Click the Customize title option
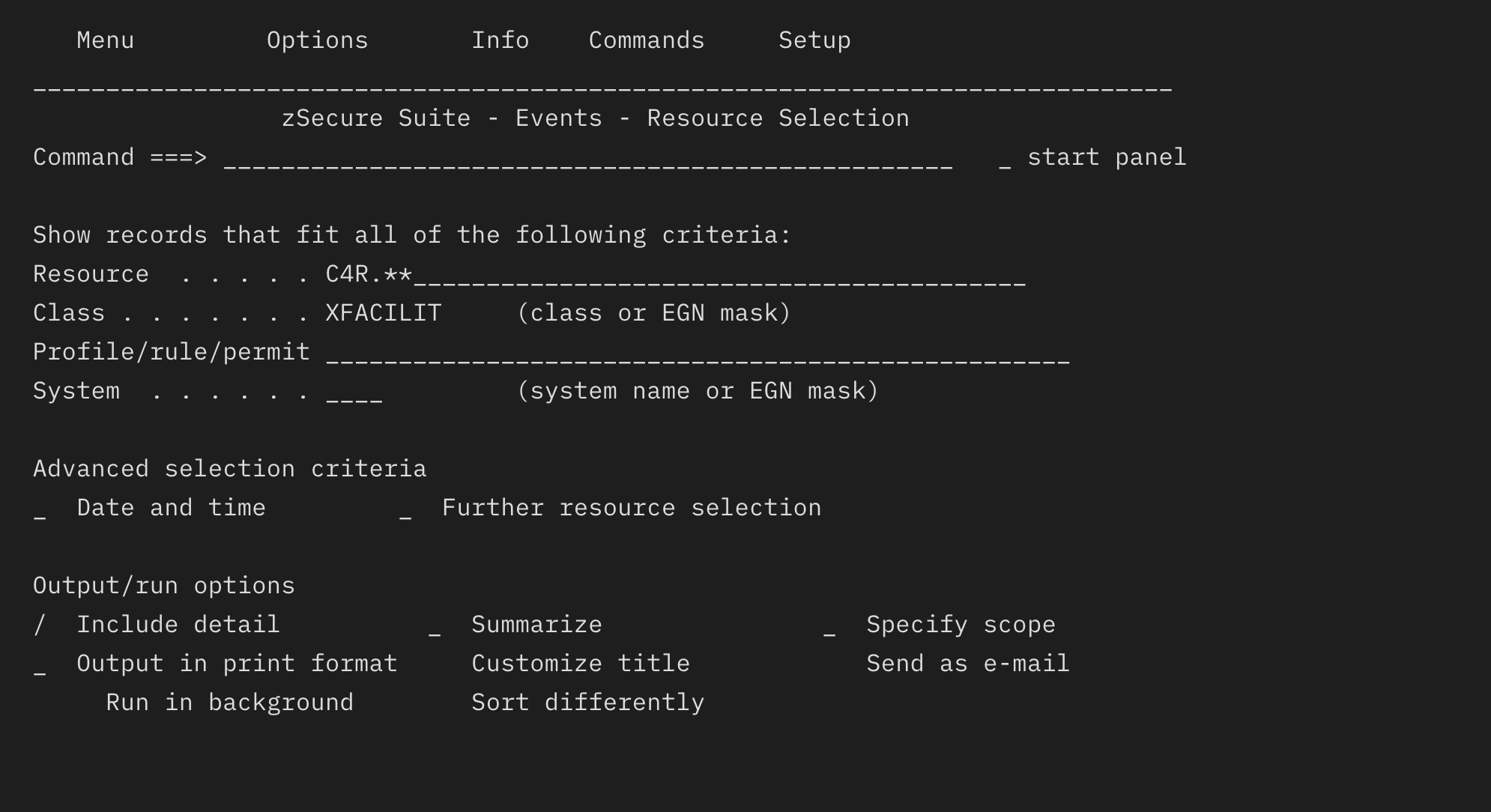The height and width of the screenshot is (812, 1491). [x=581, y=663]
